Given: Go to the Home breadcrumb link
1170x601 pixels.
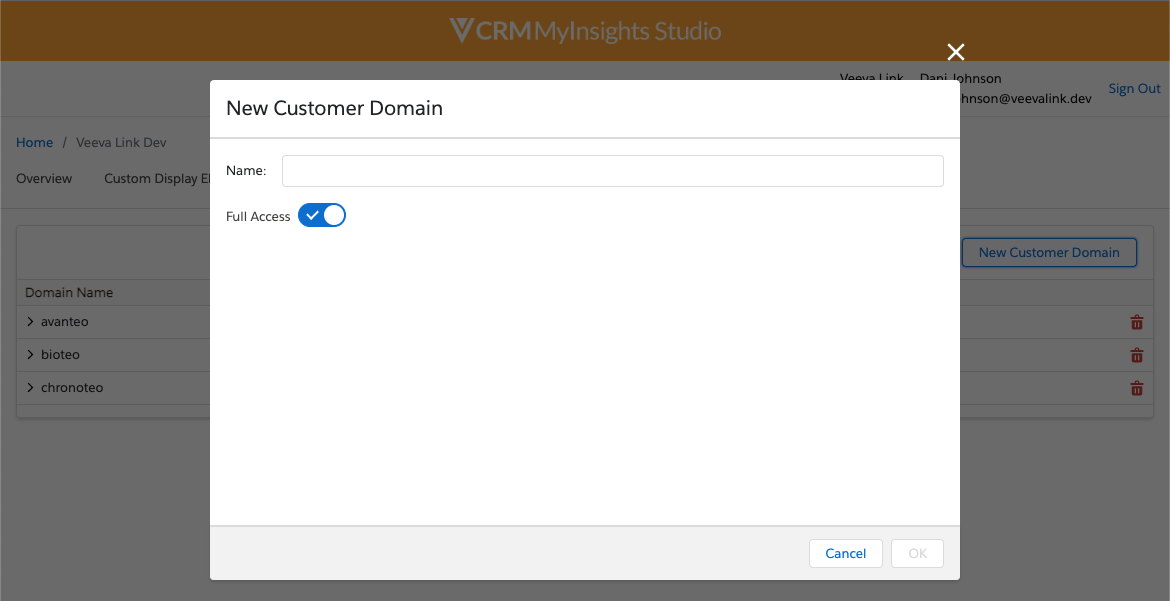Looking at the screenshot, I should click(x=34, y=143).
